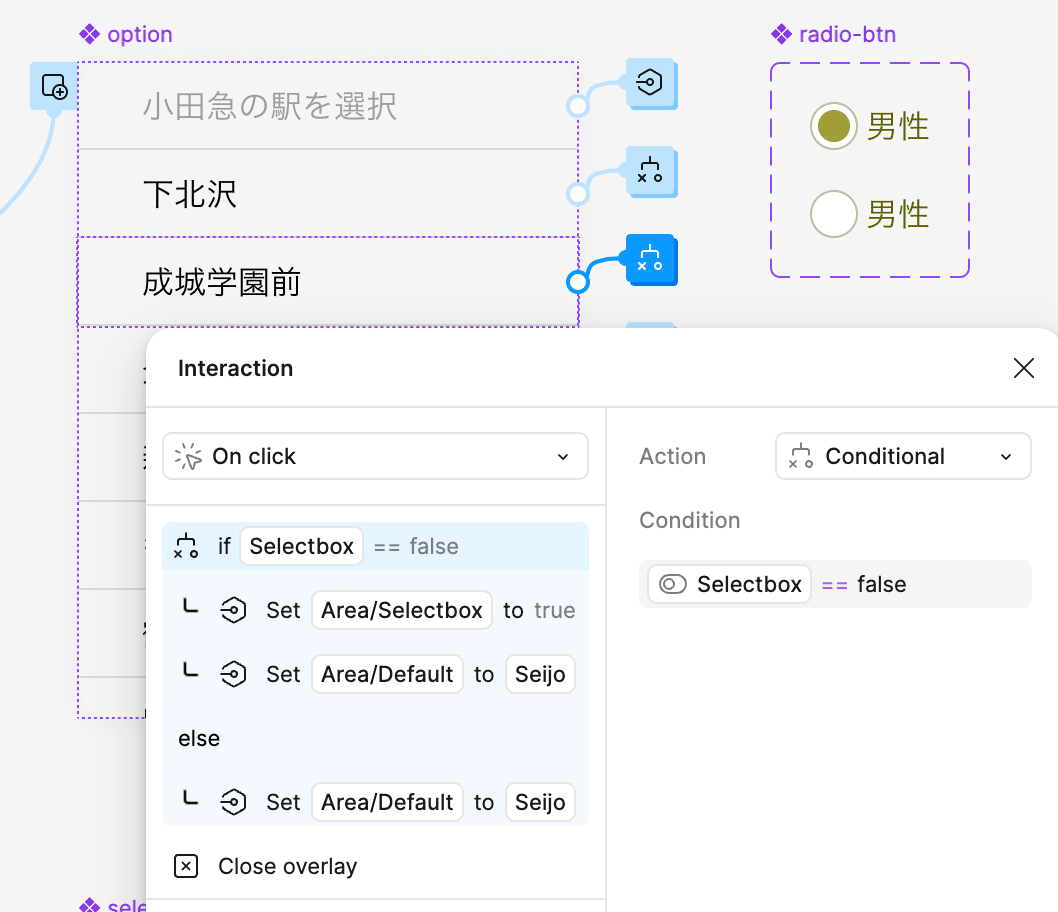Click the add-interaction icon at the top left edge
The height and width of the screenshot is (912, 1058).
click(x=53, y=87)
